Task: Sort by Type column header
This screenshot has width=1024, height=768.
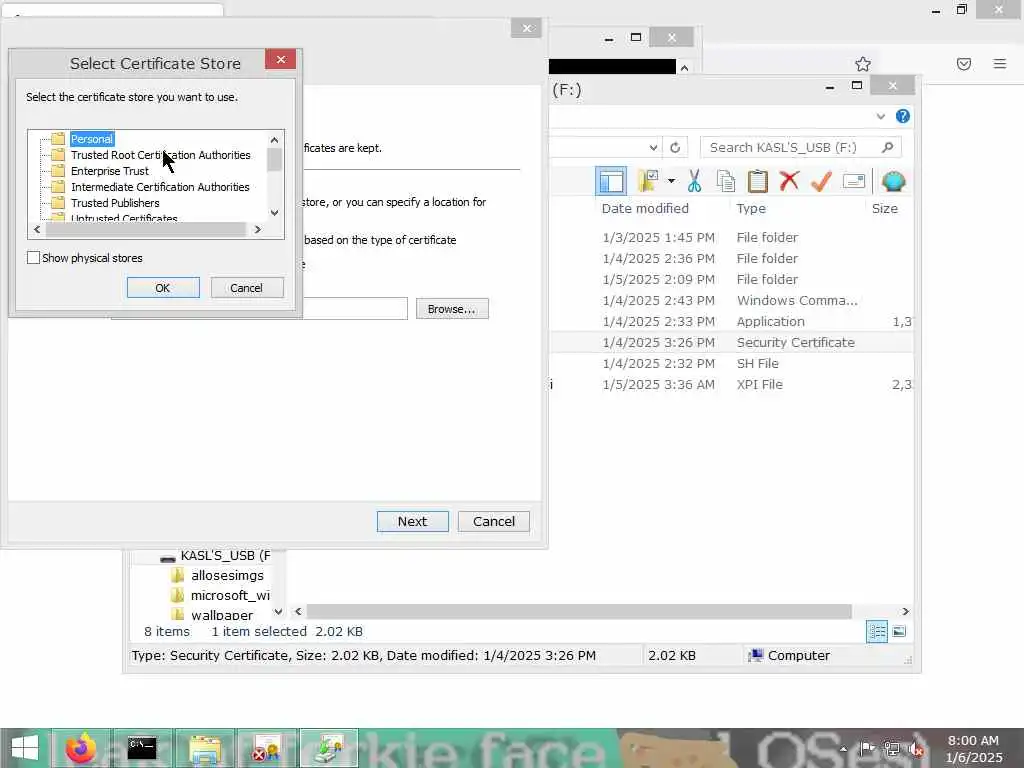Action: tap(751, 208)
